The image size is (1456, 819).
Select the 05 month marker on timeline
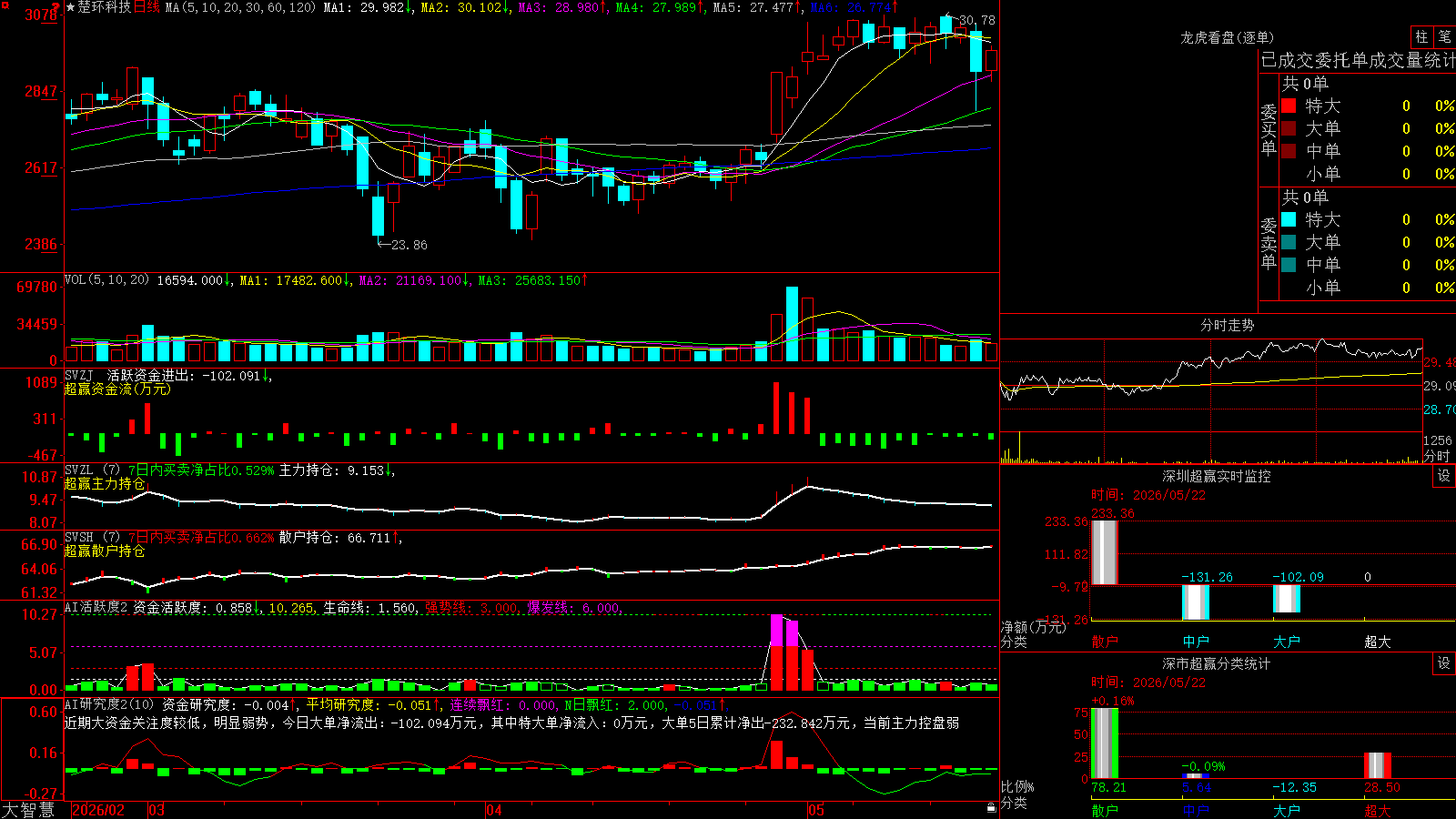pos(816,810)
